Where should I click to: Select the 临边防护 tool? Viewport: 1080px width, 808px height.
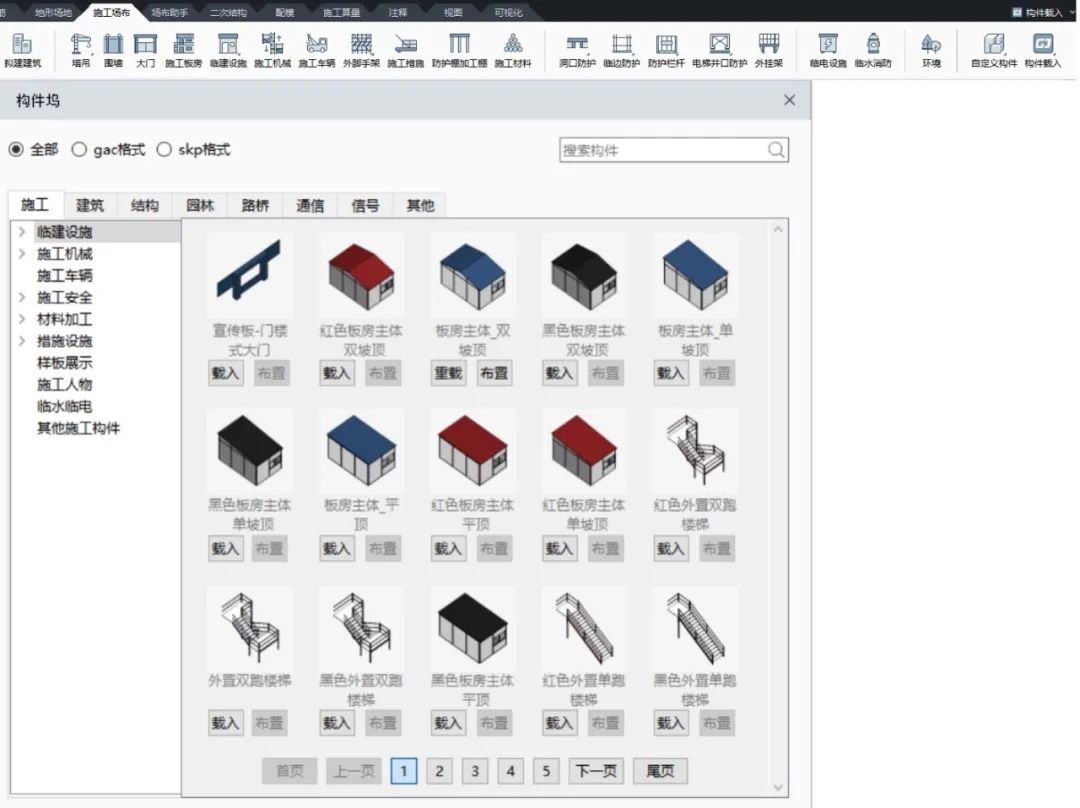pos(621,51)
